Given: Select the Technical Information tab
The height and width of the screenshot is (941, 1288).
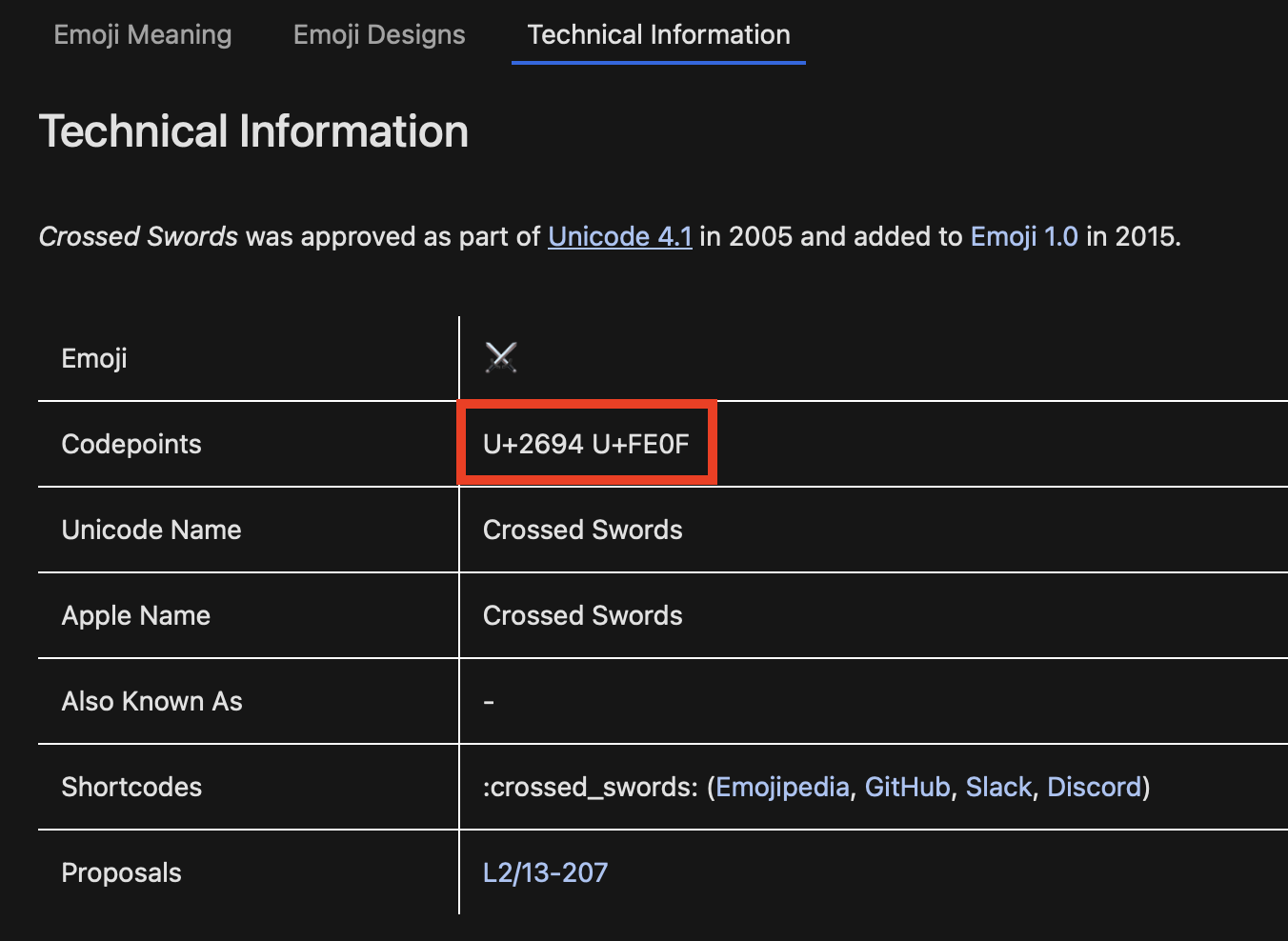Looking at the screenshot, I should tap(658, 35).
